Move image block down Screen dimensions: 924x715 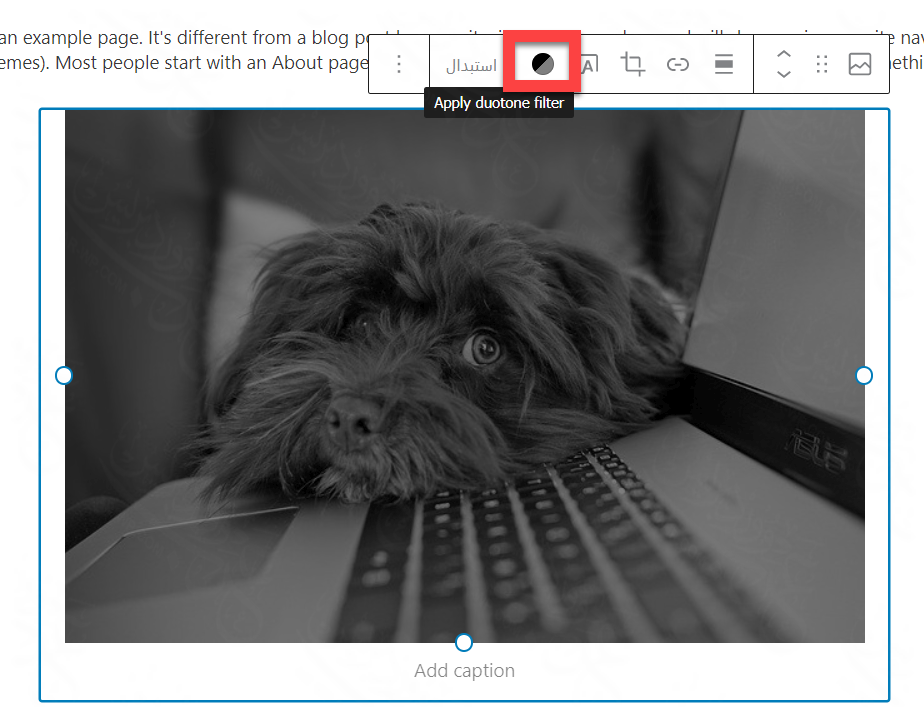click(784, 74)
